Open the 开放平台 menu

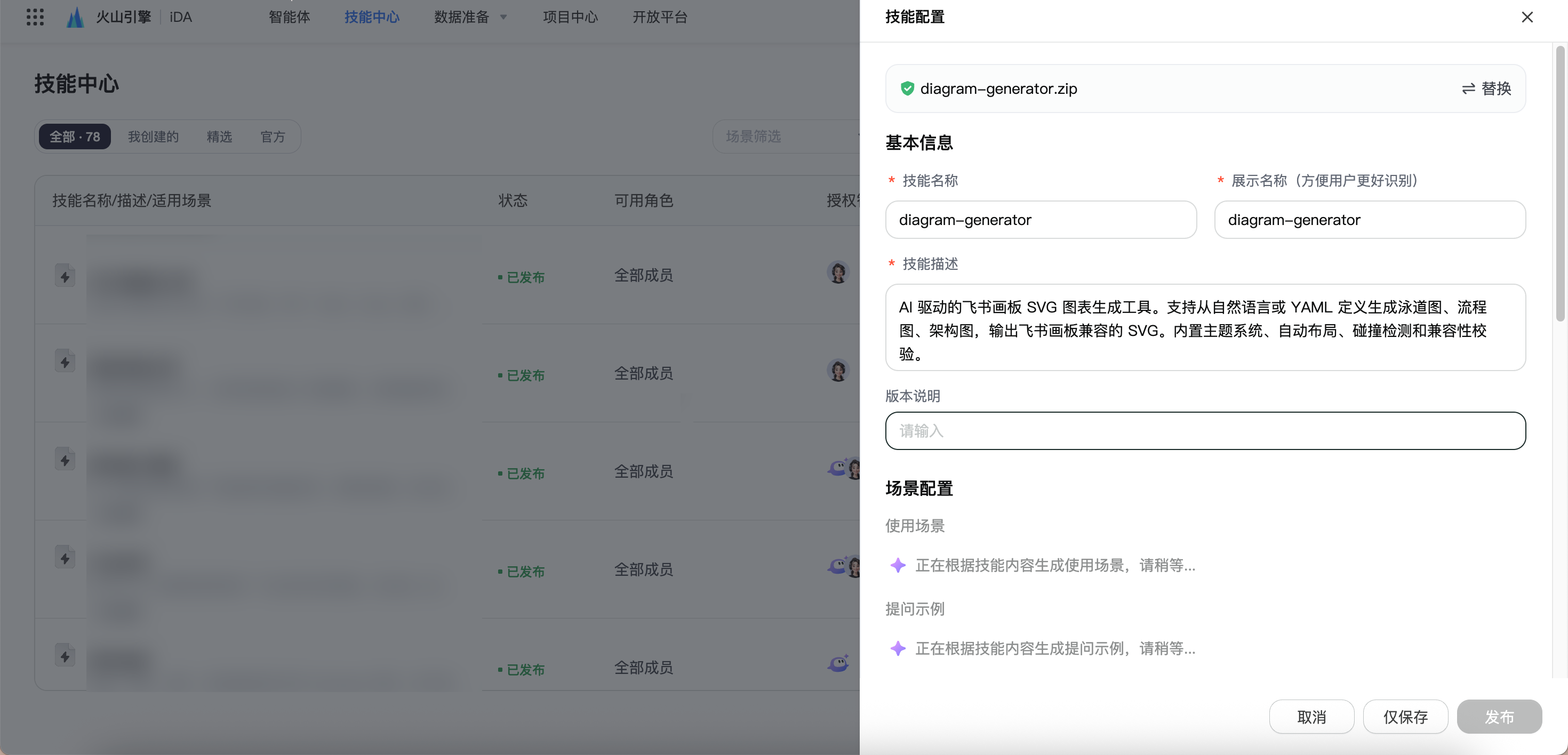660,17
